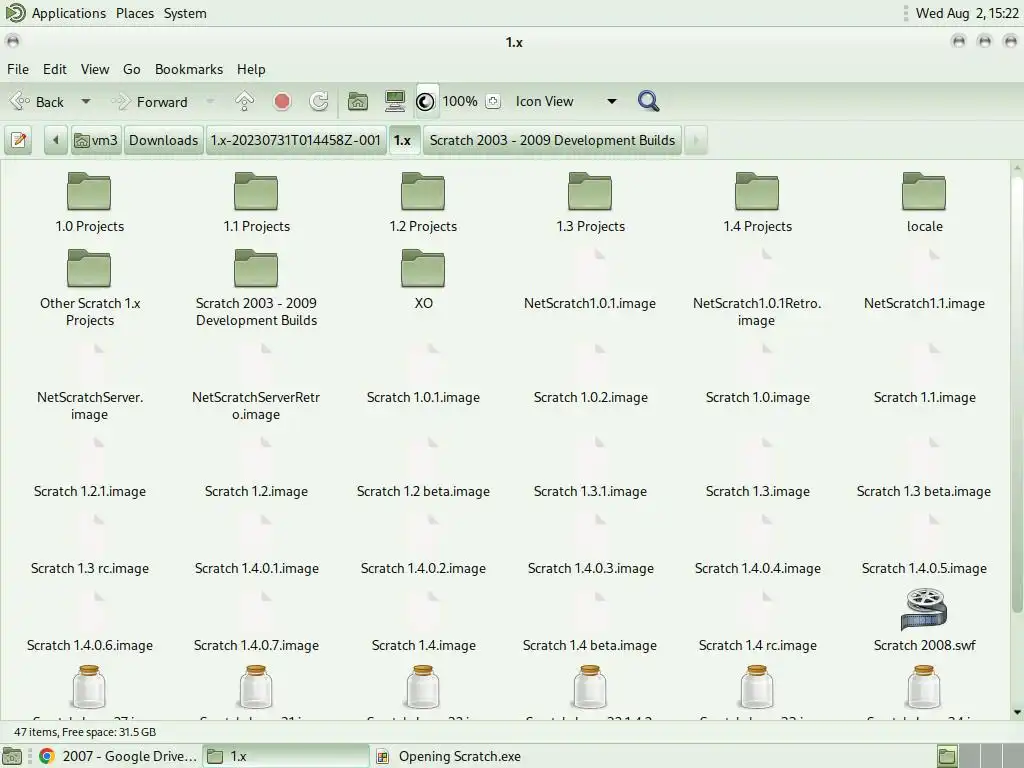1024x768 pixels.
Task: Select the NetScratch1.0.1.image file
Action: (590, 302)
